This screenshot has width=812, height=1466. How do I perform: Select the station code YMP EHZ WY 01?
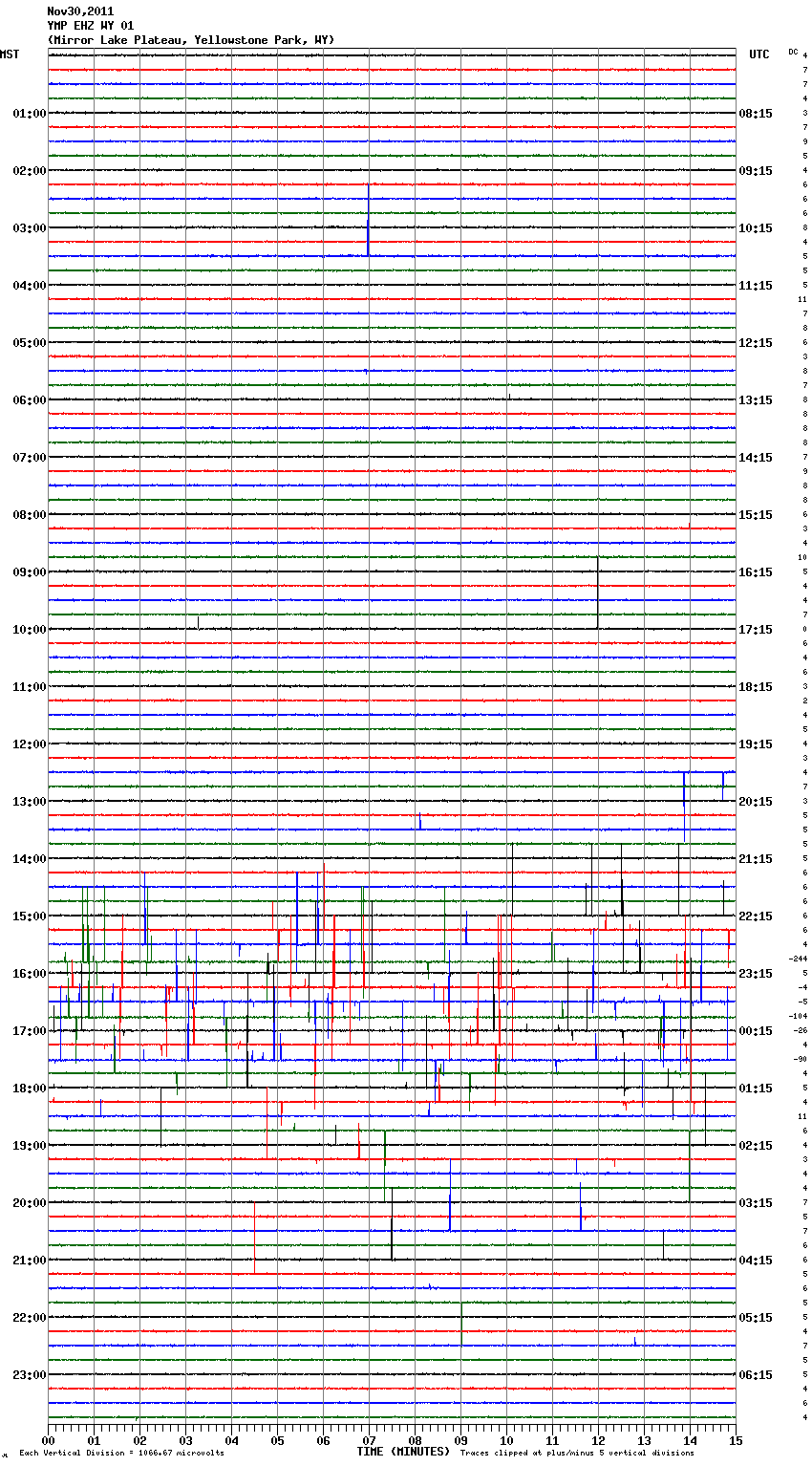click(x=91, y=26)
